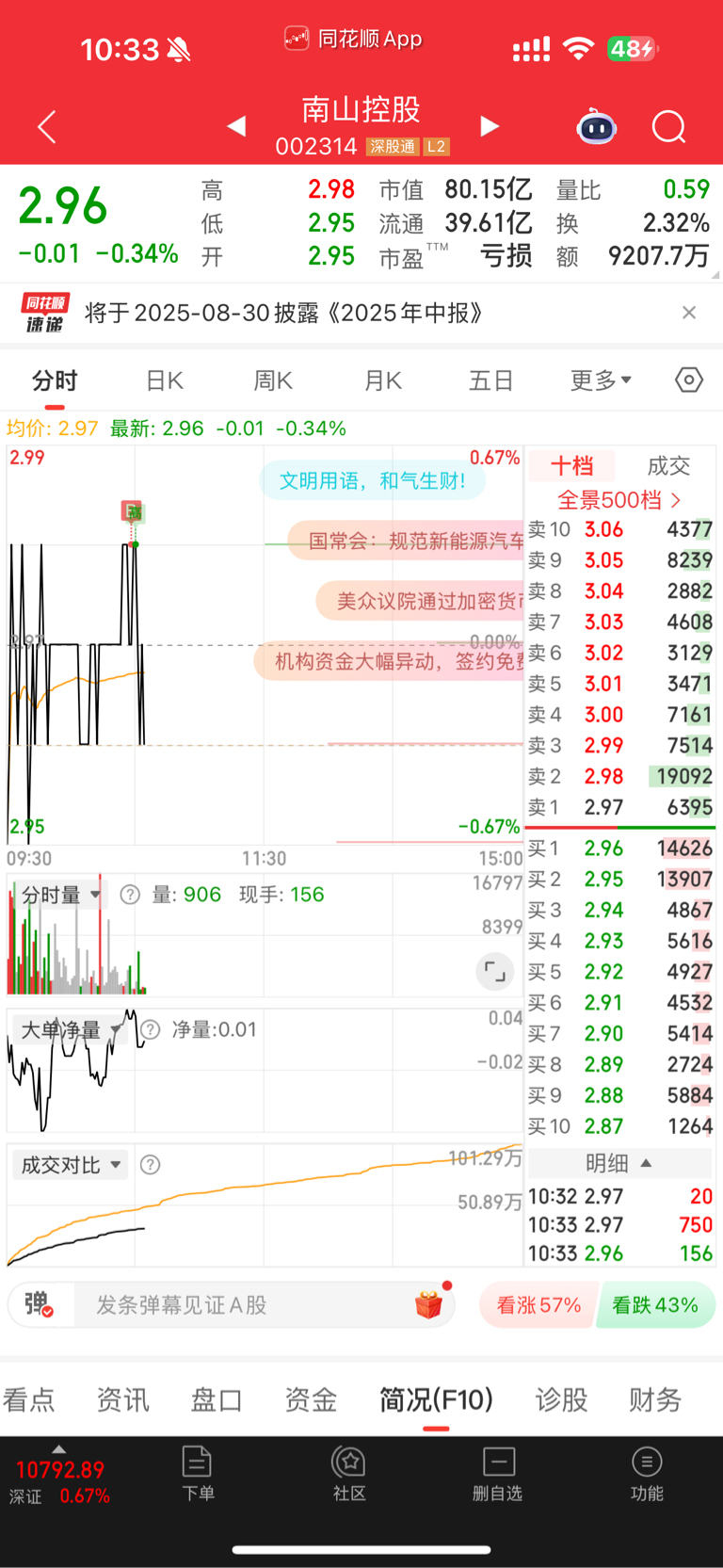The height and width of the screenshot is (1568, 723).
Task: Switch to previous stock with left triangle
Action: [236, 126]
